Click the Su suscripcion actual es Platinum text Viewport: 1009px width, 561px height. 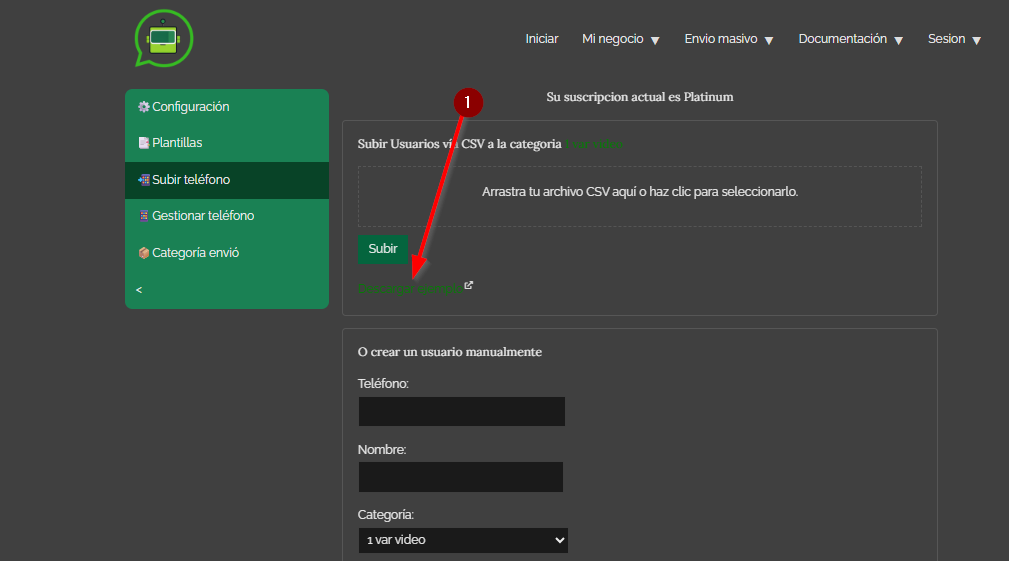coord(640,97)
